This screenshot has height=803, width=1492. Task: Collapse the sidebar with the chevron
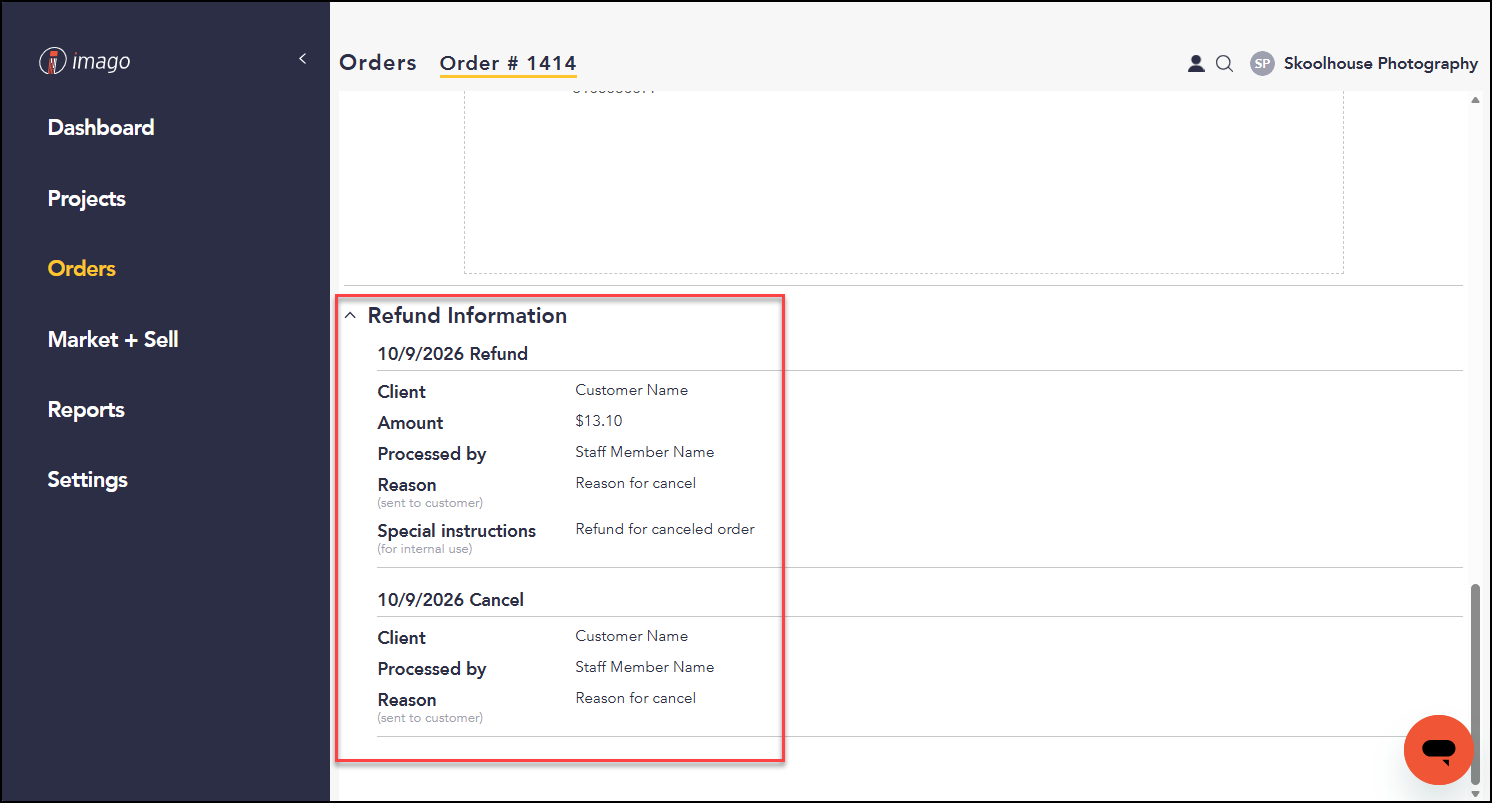[302, 60]
